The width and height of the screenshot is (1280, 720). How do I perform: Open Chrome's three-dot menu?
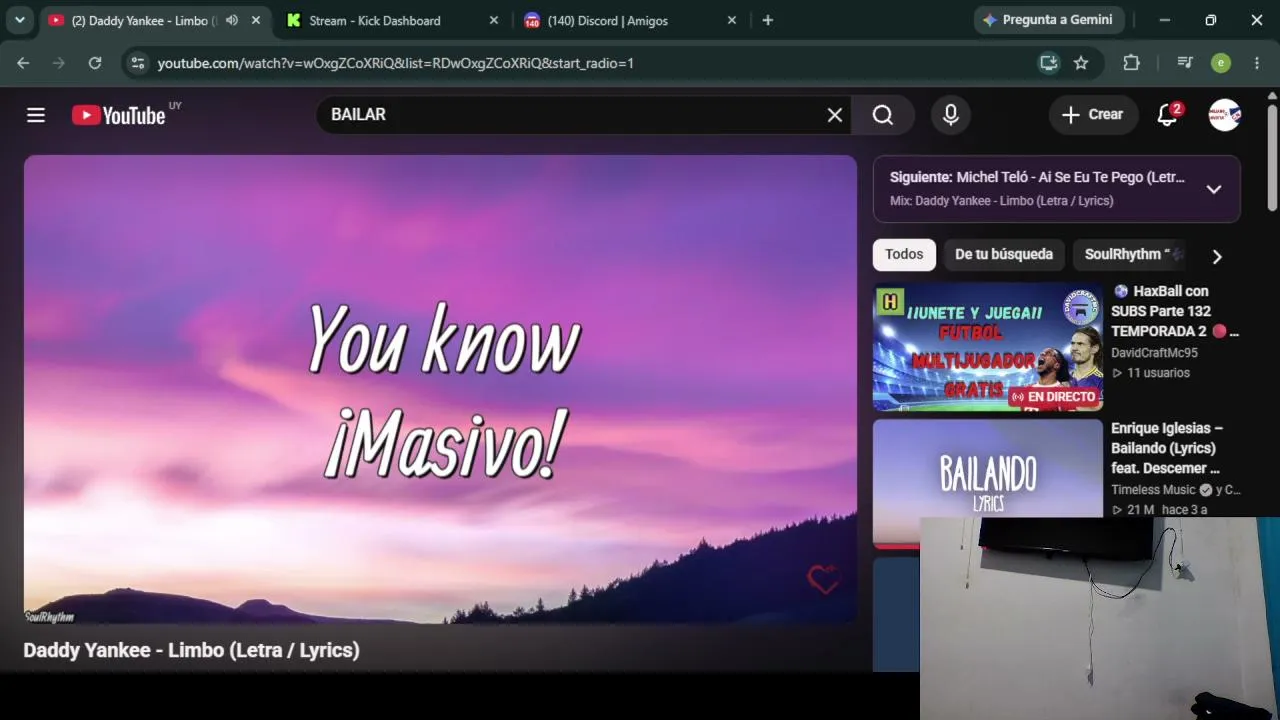coord(1256,63)
